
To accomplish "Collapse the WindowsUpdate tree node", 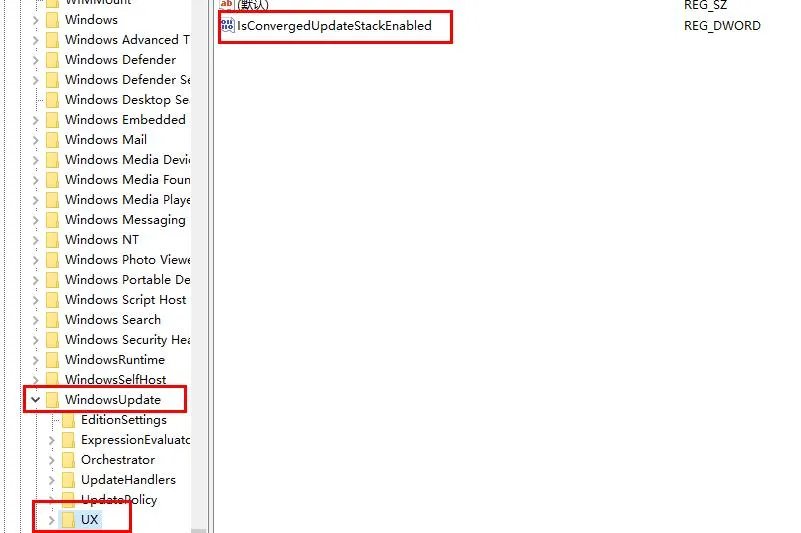I will click(x=36, y=400).
